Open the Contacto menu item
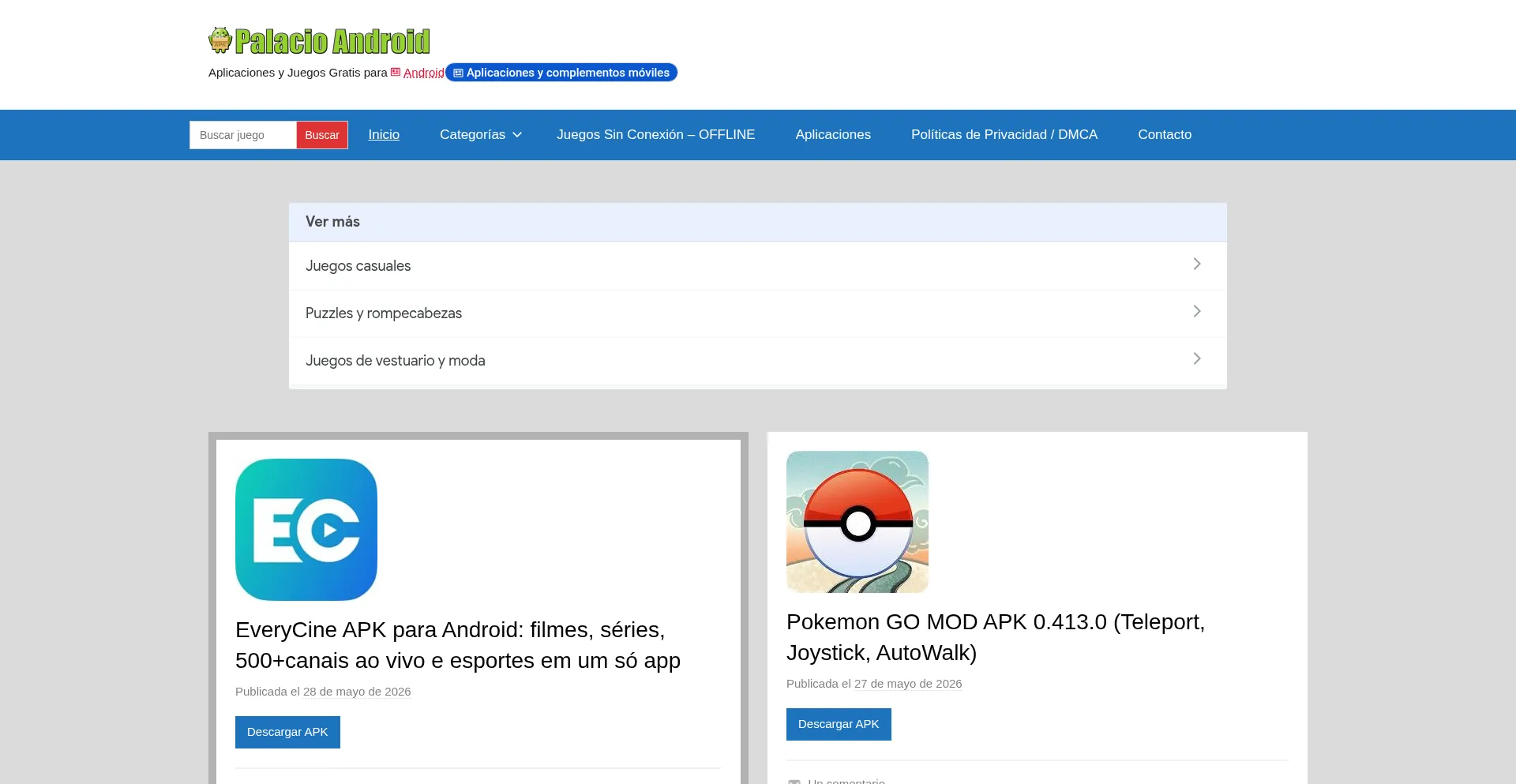Screen dimensions: 1516x784 click(x=1165, y=135)
